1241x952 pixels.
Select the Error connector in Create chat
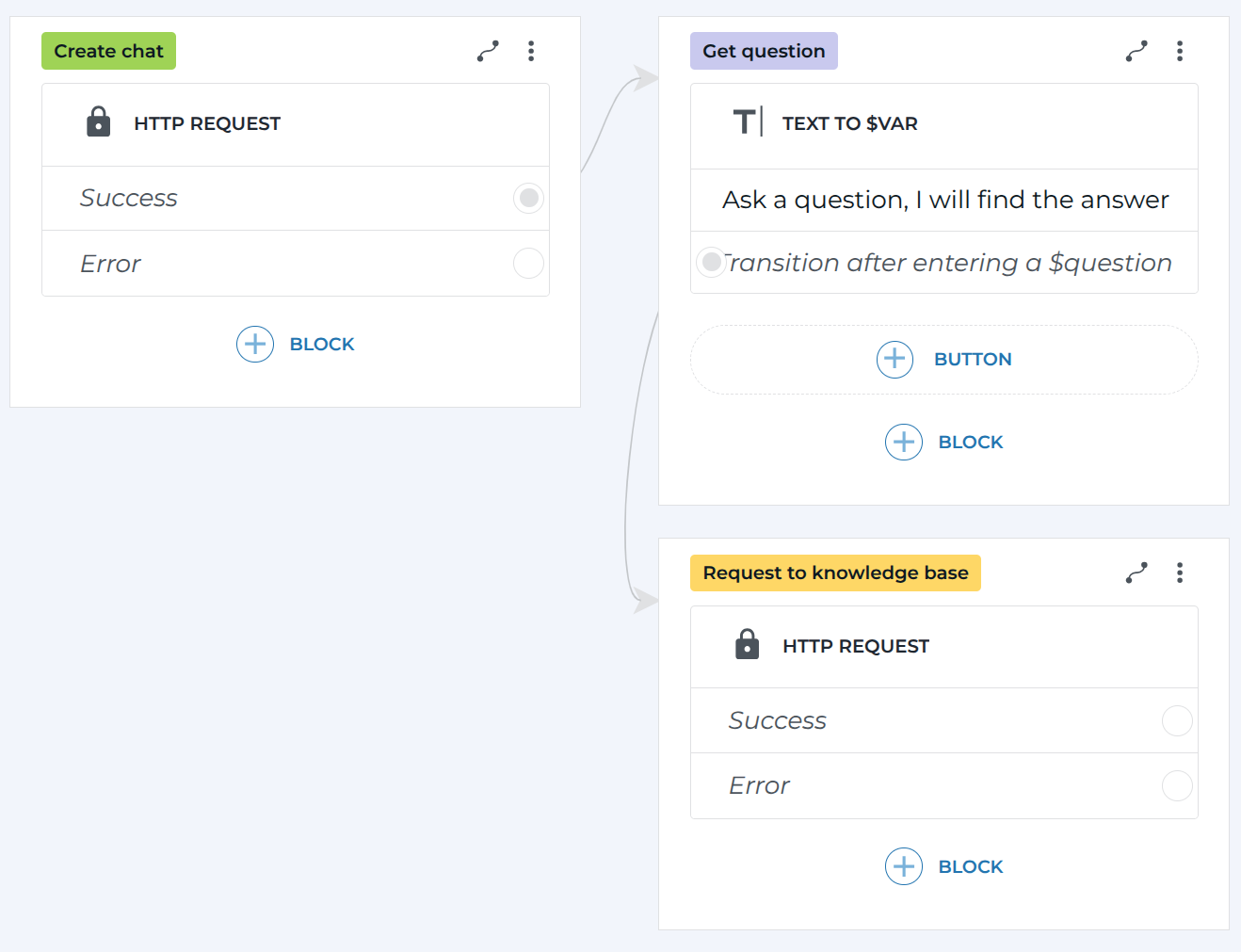pyautogui.click(x=528, y=263)
